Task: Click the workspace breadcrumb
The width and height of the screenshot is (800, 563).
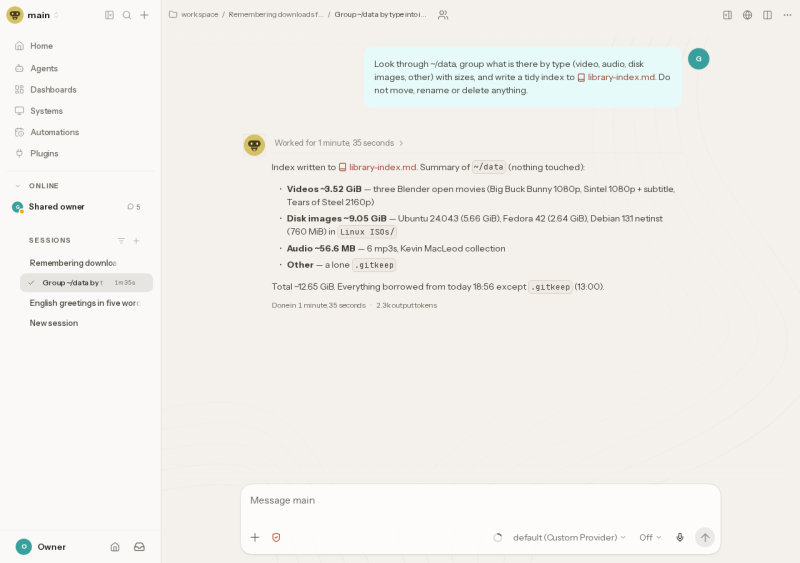Action: tap(199, 15)
